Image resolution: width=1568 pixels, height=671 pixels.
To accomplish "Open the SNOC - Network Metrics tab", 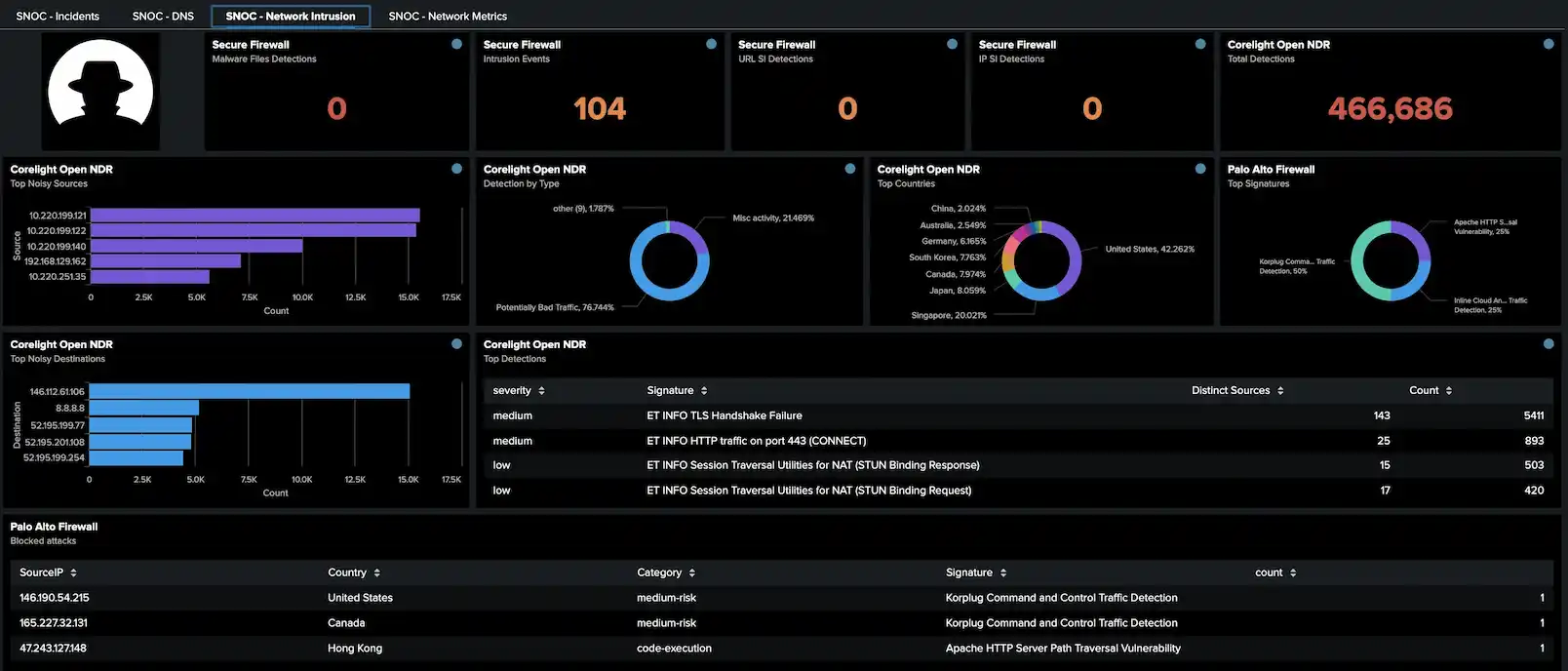I will (448, 16).
